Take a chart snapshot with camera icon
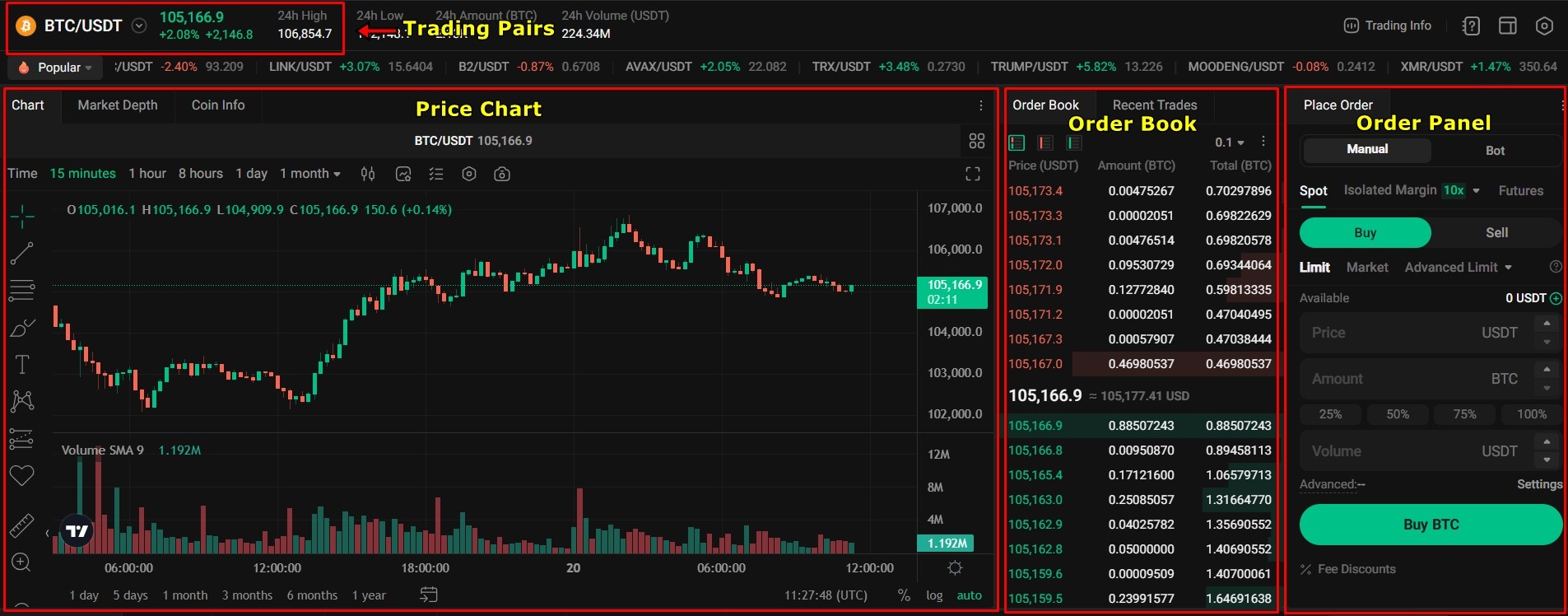Image resolution: width=1568 pixels, height=616 pixels. click(x=502, y=174)
